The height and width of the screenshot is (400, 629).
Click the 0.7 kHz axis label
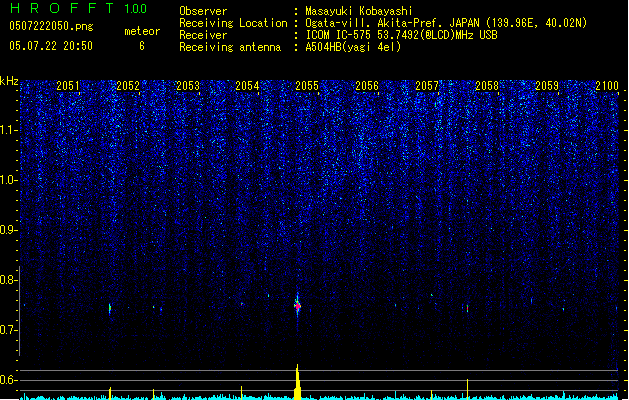(9, 330)
